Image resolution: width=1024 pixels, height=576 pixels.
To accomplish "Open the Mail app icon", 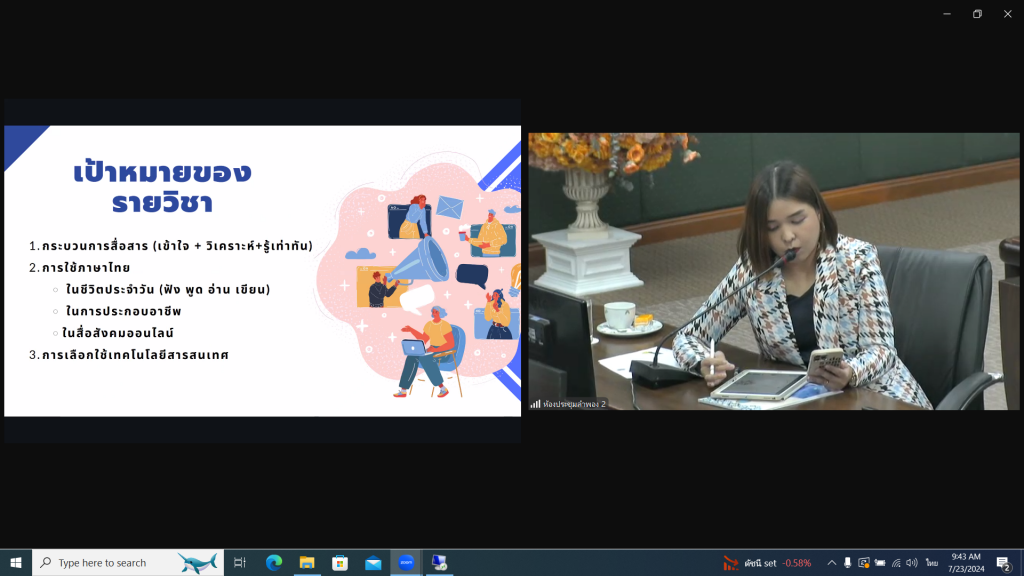I will [373, 563].
